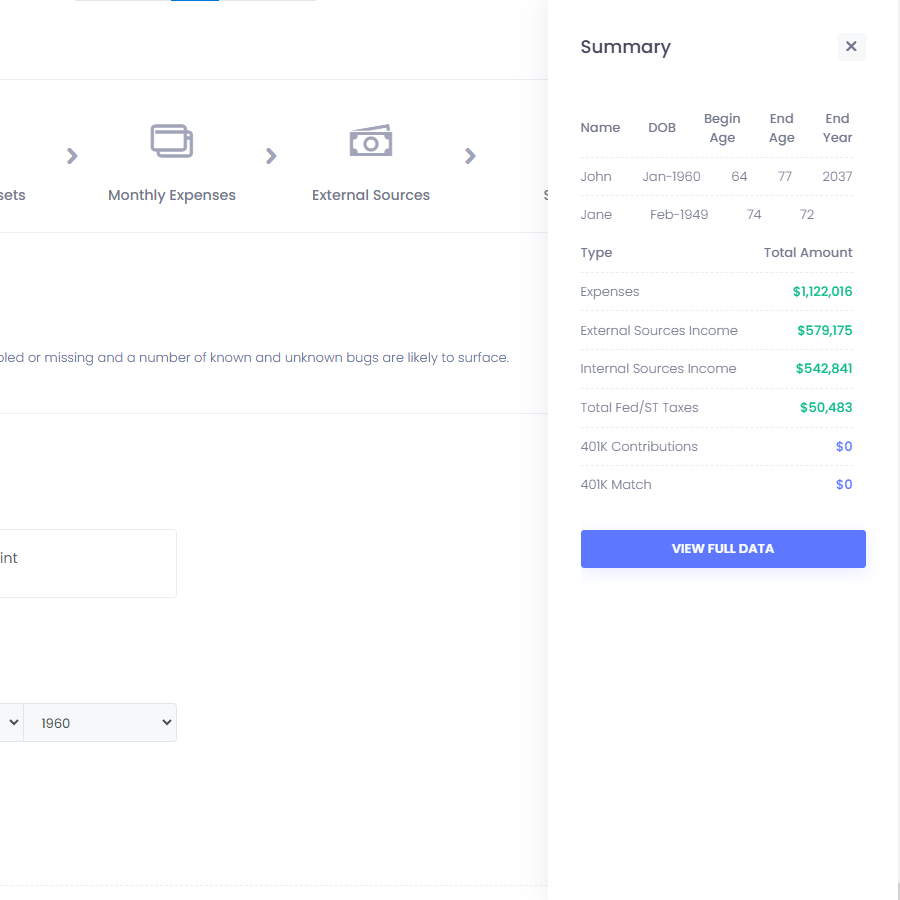Click the chevron arrow after External Sources
The width and height of the screenshot is (900, 900).
[470, 156]
